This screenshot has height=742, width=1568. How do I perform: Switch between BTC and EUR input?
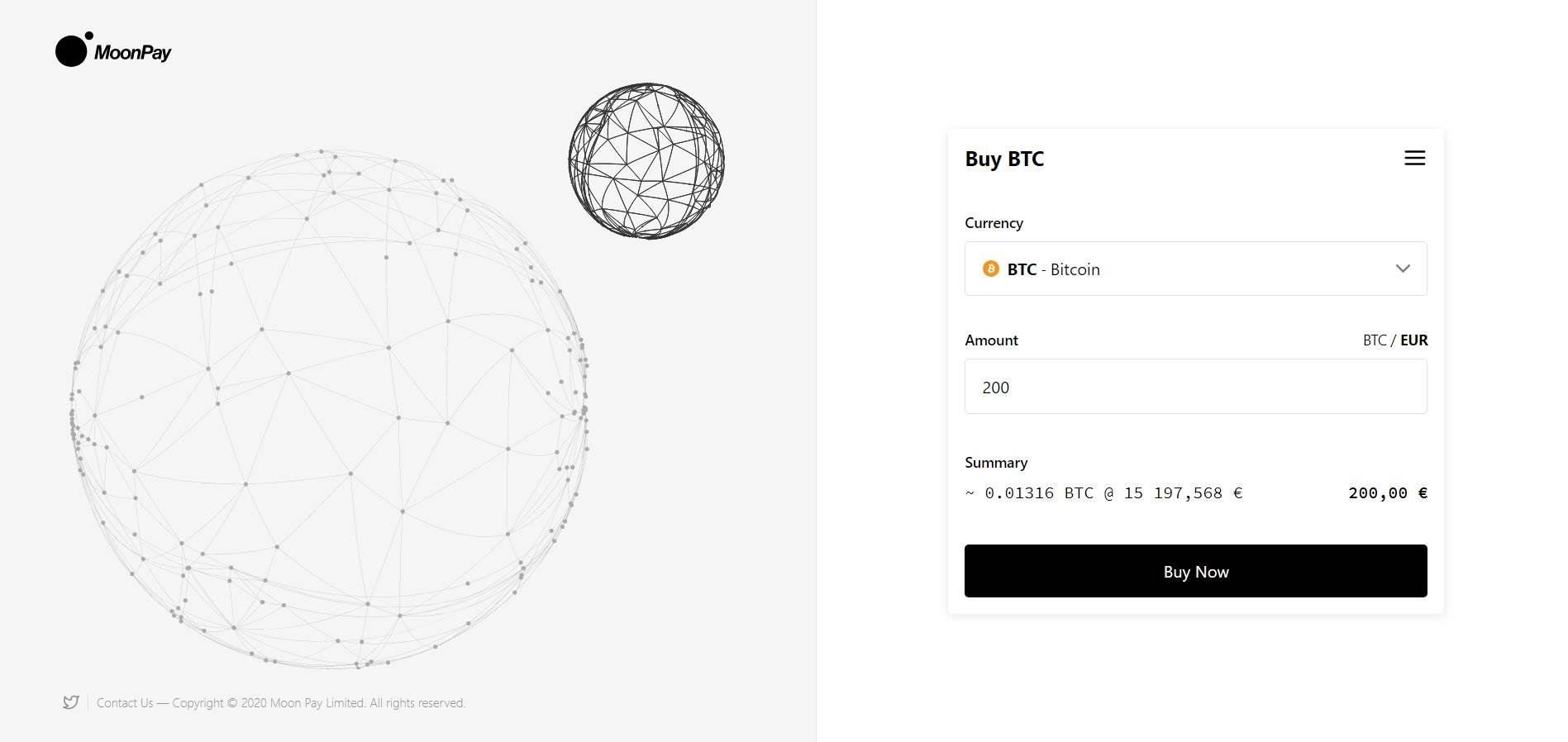(1394, 340)
